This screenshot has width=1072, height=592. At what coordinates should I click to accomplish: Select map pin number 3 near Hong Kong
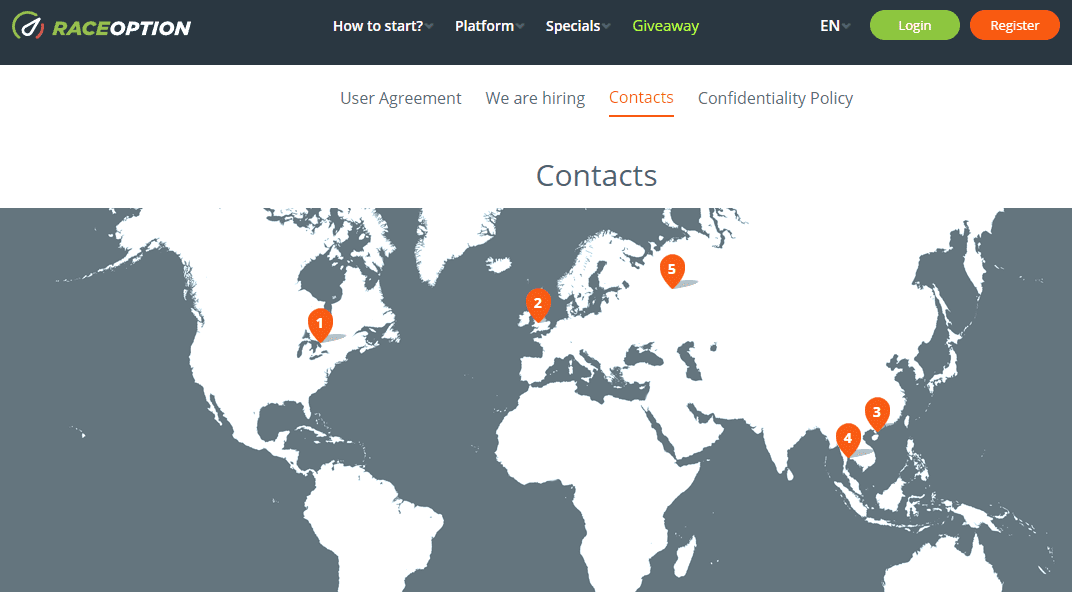pos(877,411)
